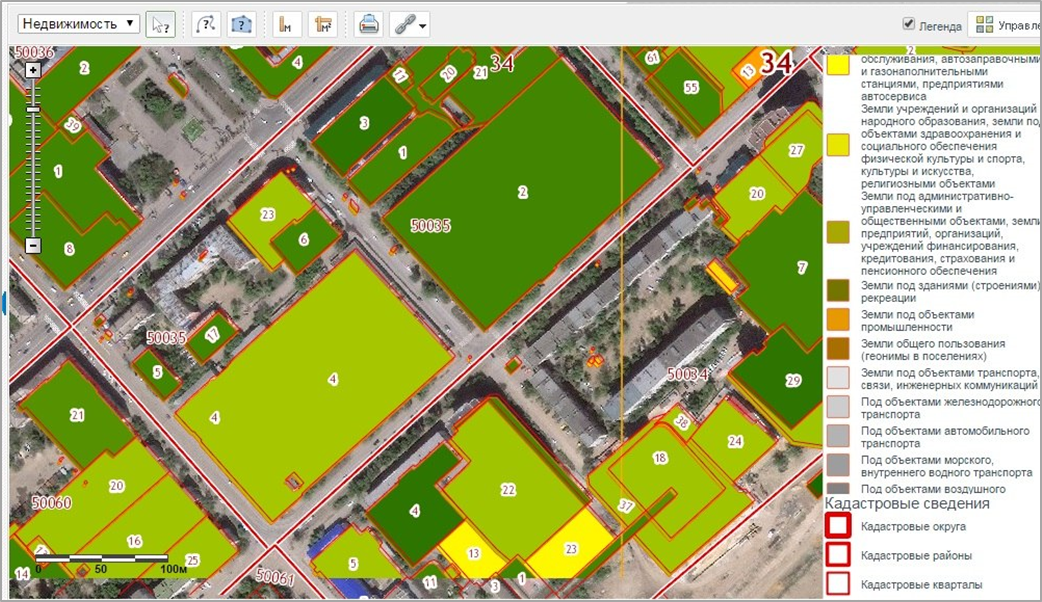Click the Под объектами автомобильного транспорта swatch

[838, 436]
